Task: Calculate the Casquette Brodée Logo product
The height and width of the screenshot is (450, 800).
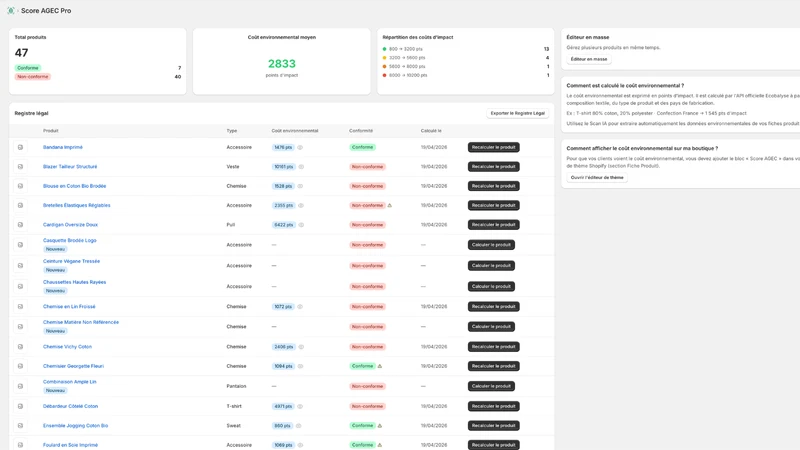Action: click(491, 245)
